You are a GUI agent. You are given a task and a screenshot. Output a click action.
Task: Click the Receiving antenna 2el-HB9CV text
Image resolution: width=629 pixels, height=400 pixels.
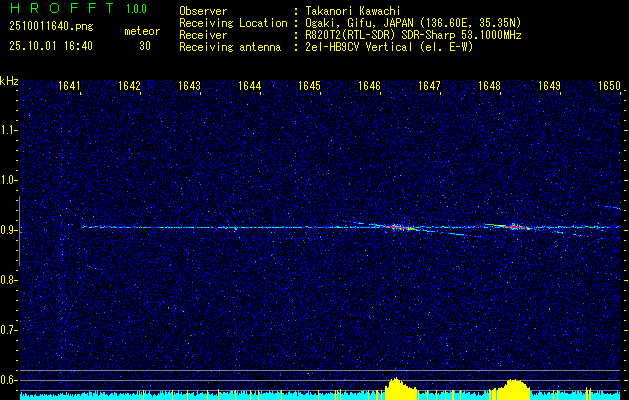click(x=389, y=47)
